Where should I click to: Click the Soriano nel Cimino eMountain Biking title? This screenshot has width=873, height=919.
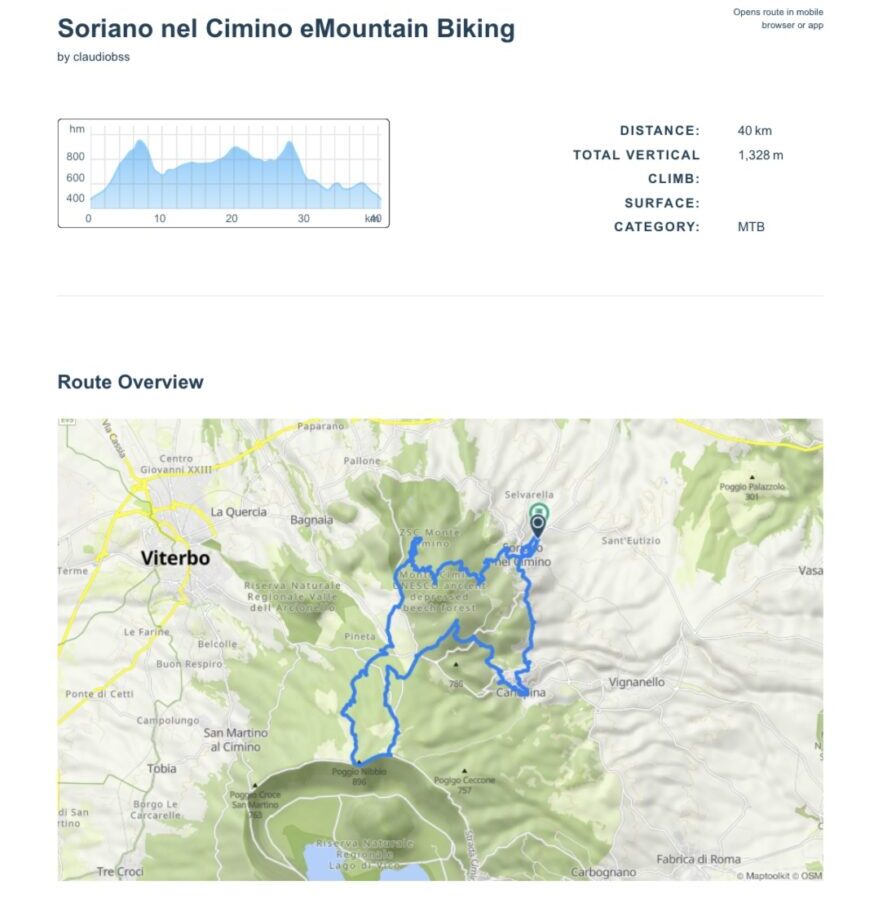coord(286,28)
